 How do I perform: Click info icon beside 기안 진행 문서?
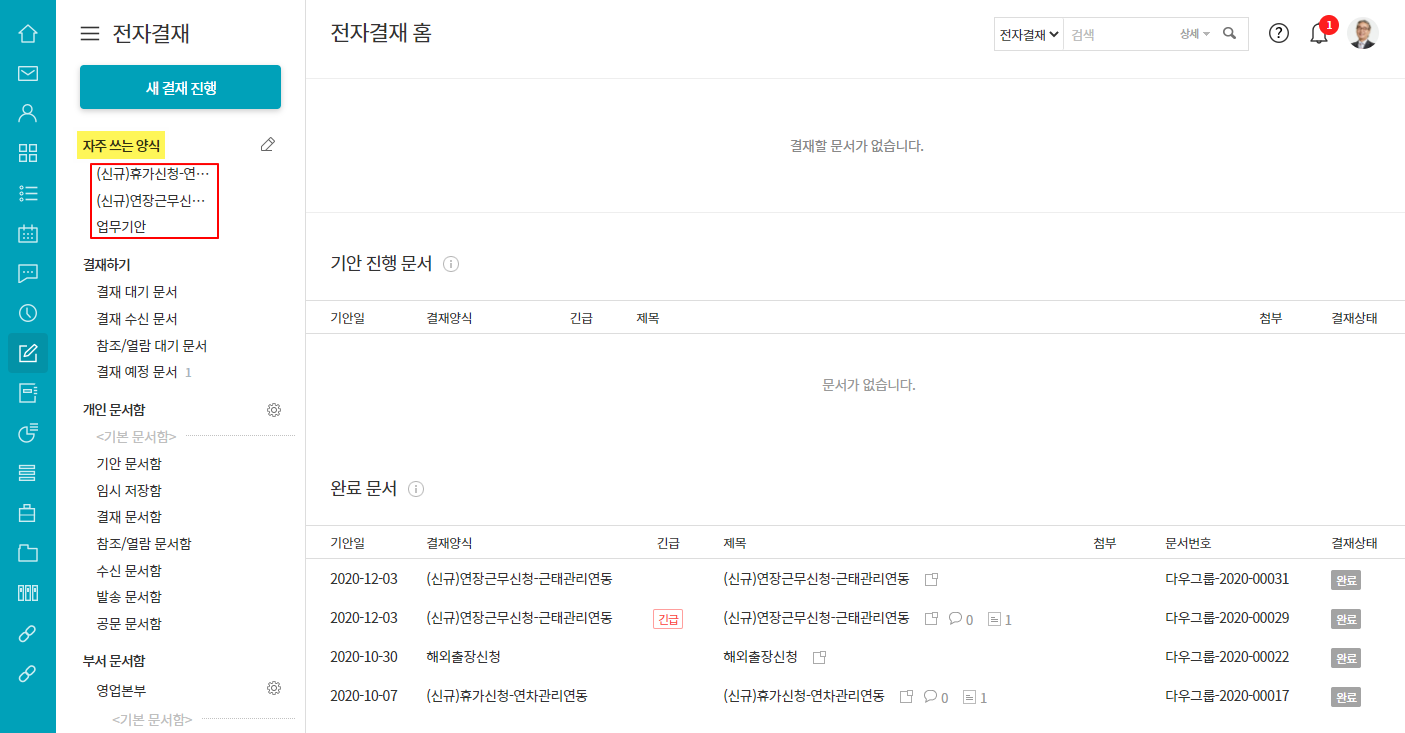click(x=451, y=264)
